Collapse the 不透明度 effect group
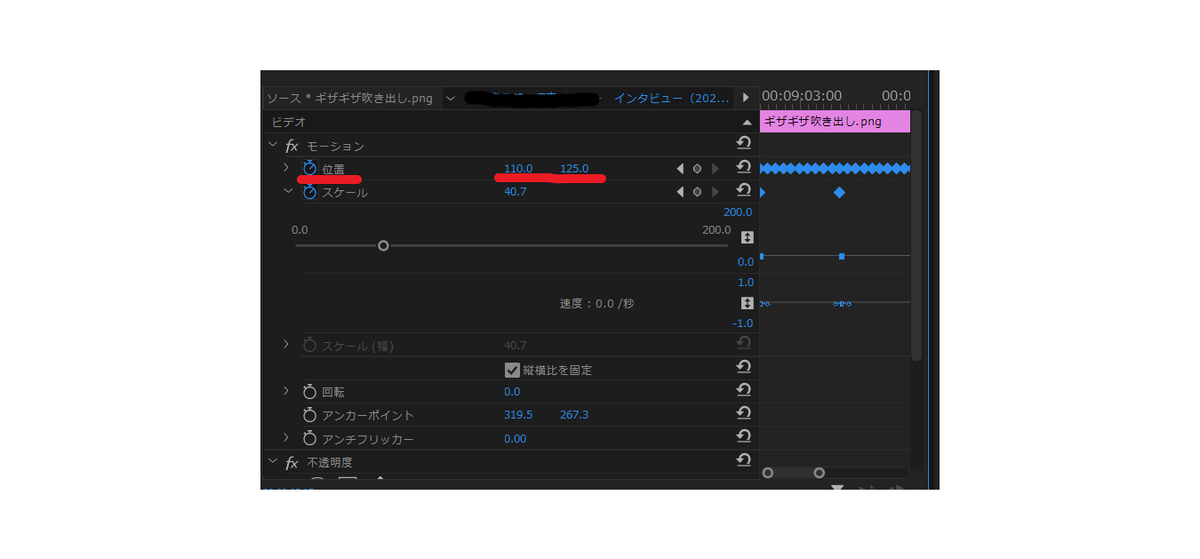 (x=272, y=462)
